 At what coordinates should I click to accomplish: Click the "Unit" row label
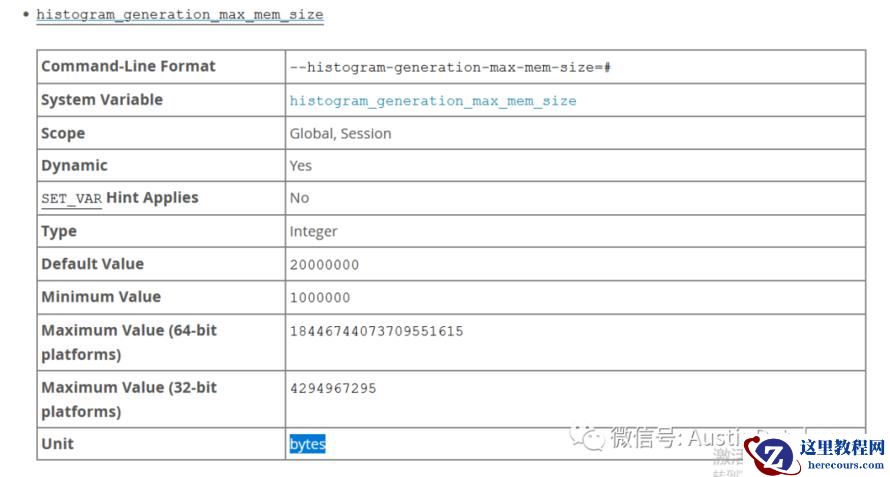(x=57, y=444)
